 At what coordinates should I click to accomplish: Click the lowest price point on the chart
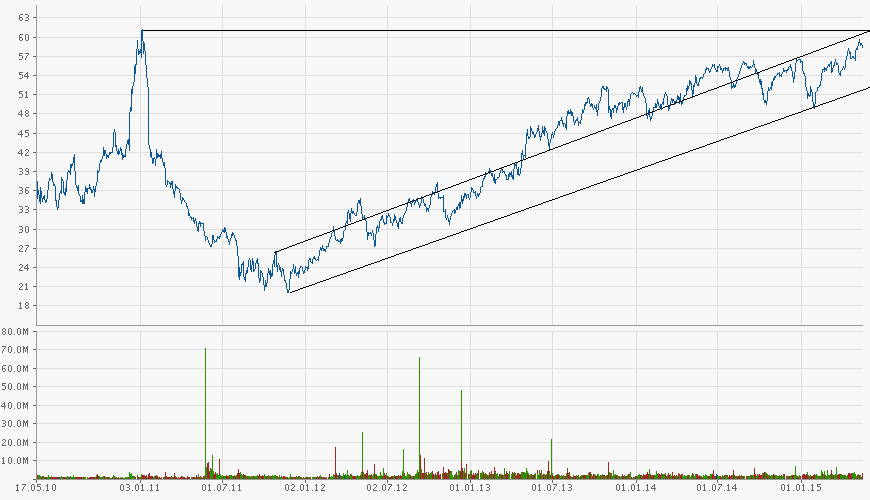[x=288, y=292]
